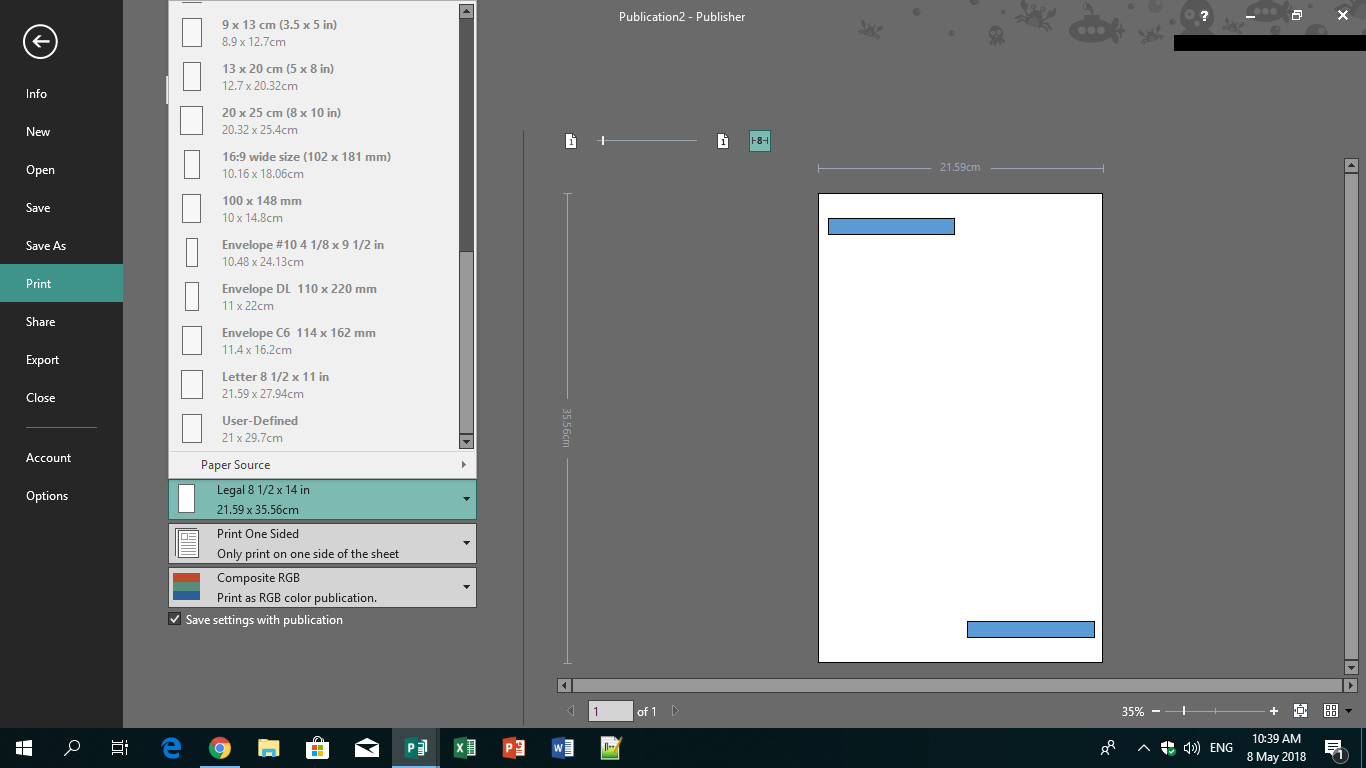The image size is (1366, 768).
Task: Open Publisher Help question mark
Action: (x=1204, y=16)
